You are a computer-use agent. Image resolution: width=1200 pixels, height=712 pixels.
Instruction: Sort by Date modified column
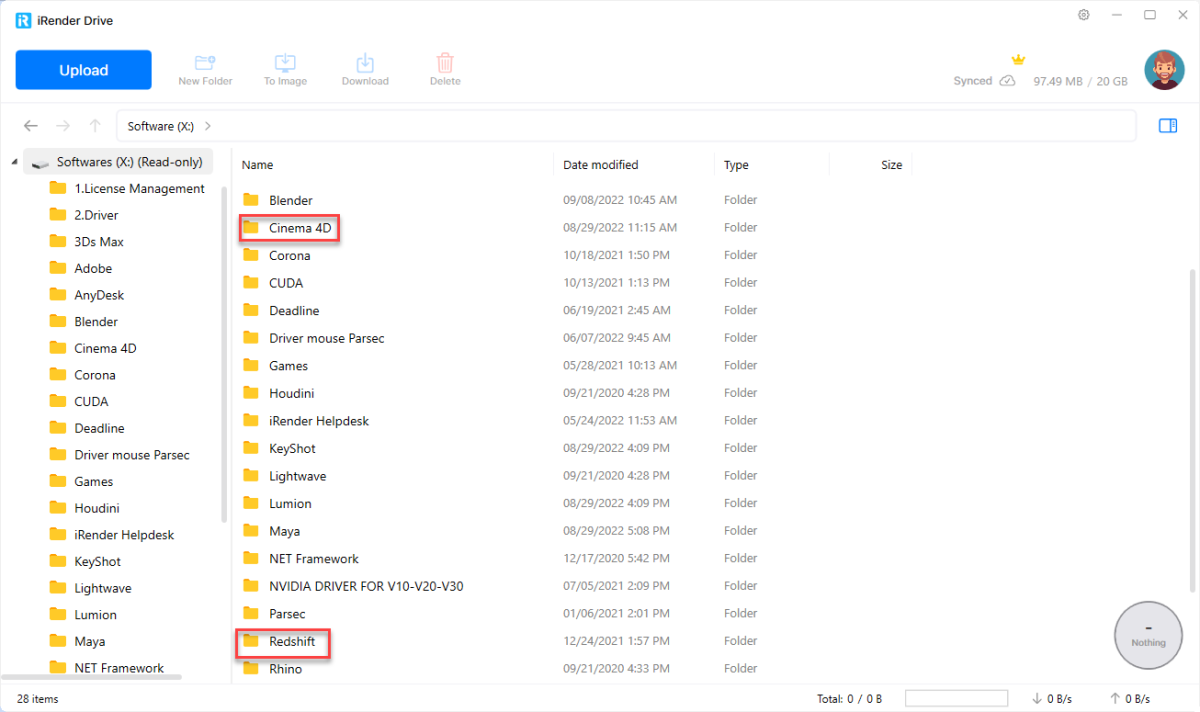600,165
